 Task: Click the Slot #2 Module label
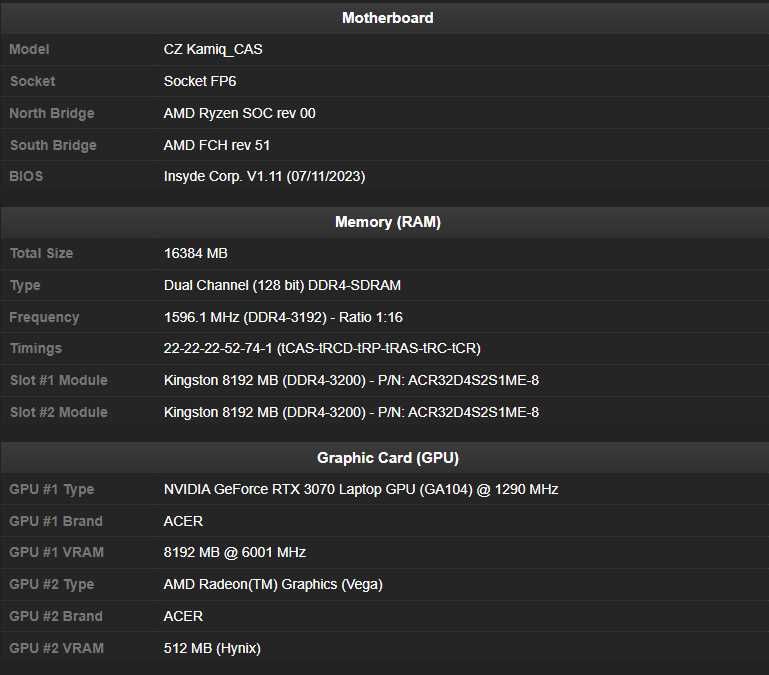58,413
